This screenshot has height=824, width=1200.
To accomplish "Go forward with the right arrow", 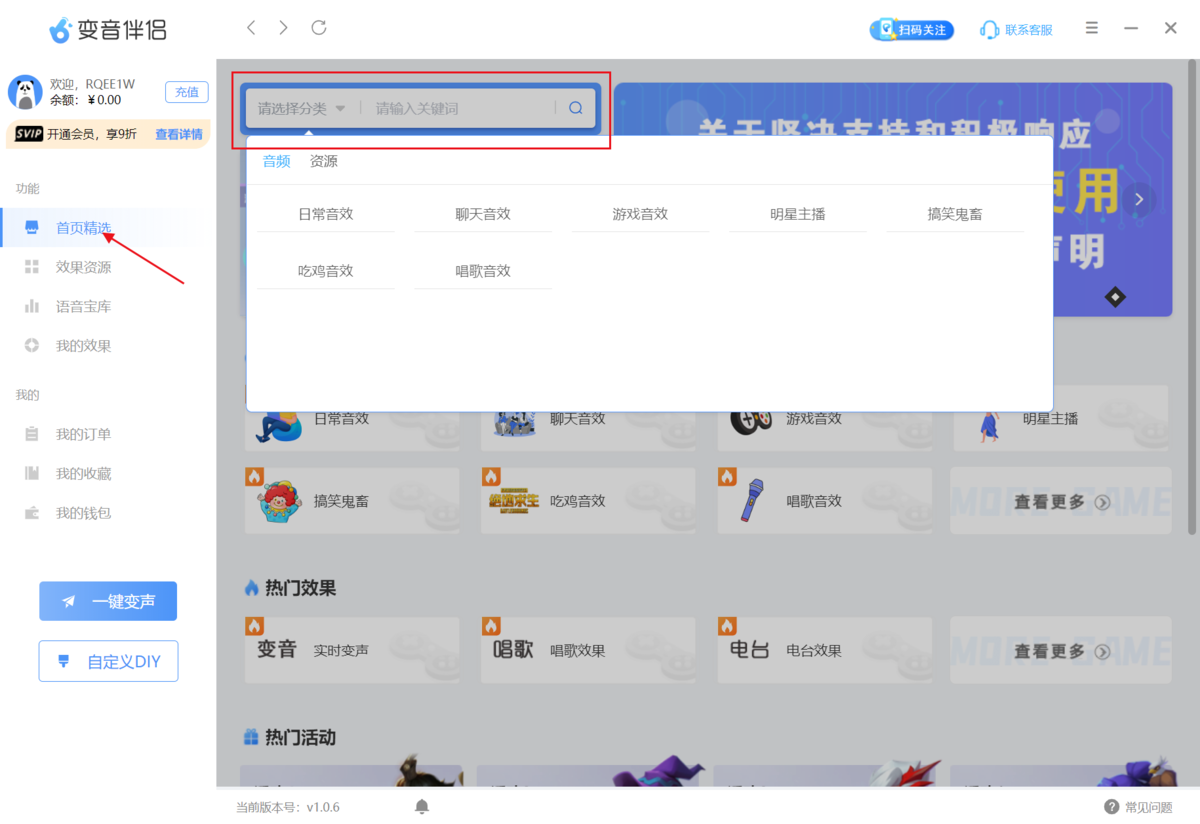I will (284, 28).
